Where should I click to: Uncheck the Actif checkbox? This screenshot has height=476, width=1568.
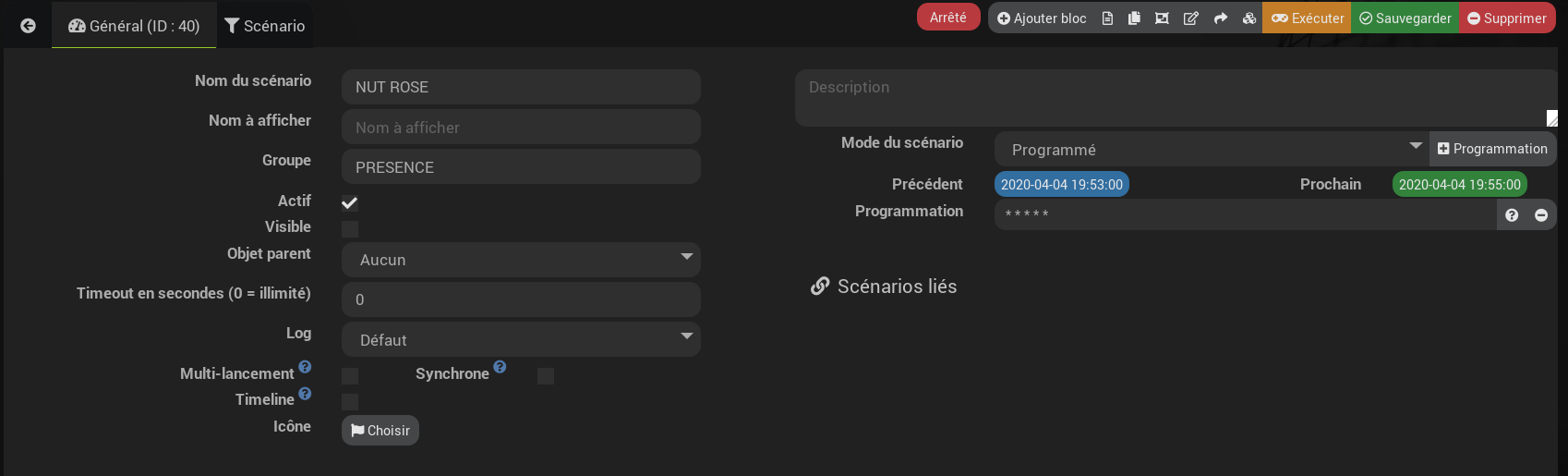[350, 202]
